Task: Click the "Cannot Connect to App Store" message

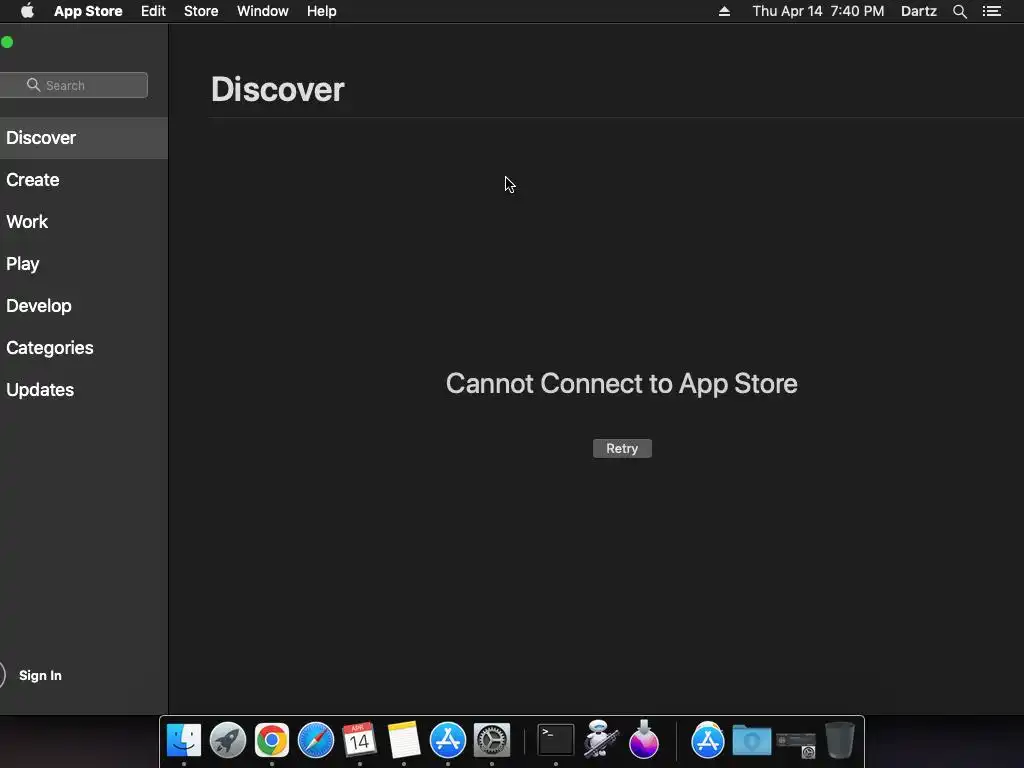Action: [622, 383]
